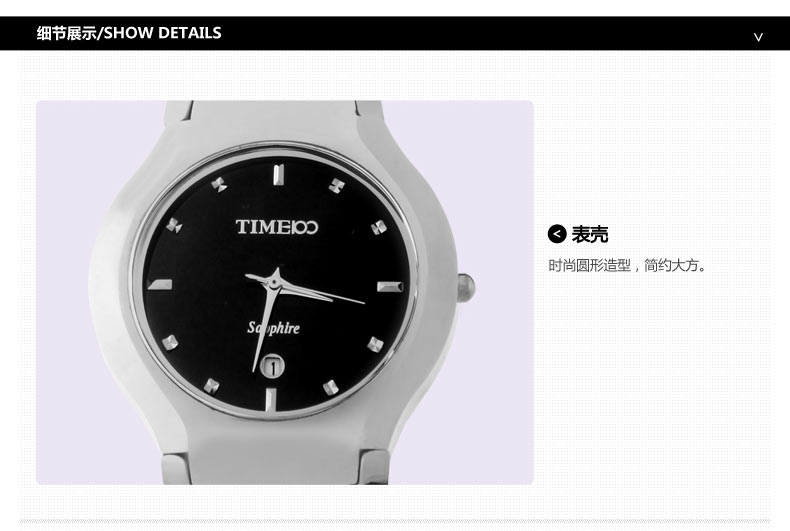Click the 9 o'clock hour marker
The image size is (790, 531).
click(160, 285)
